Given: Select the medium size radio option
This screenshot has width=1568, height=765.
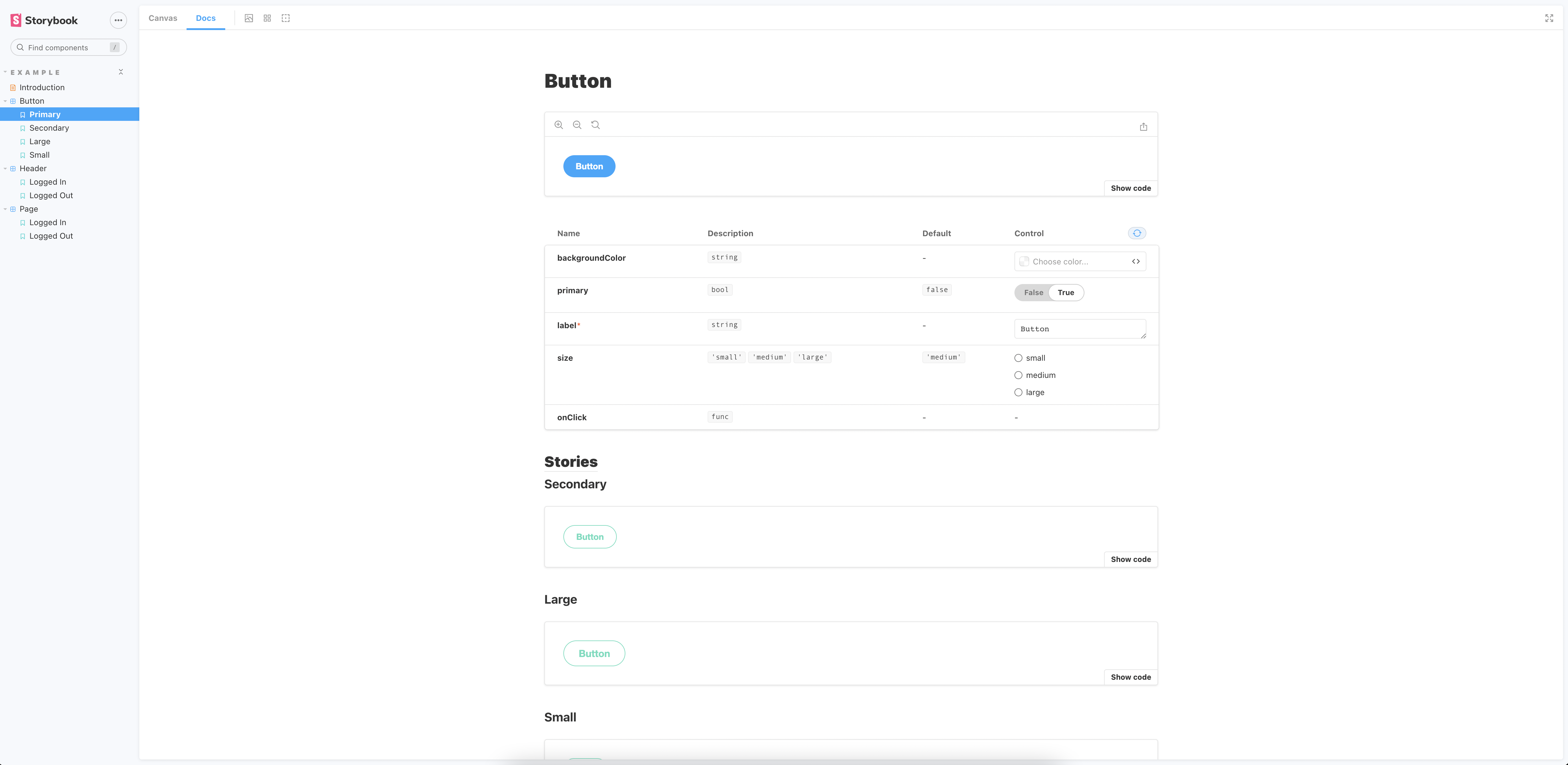Looking at the screenshot, I should point(1018,375).
